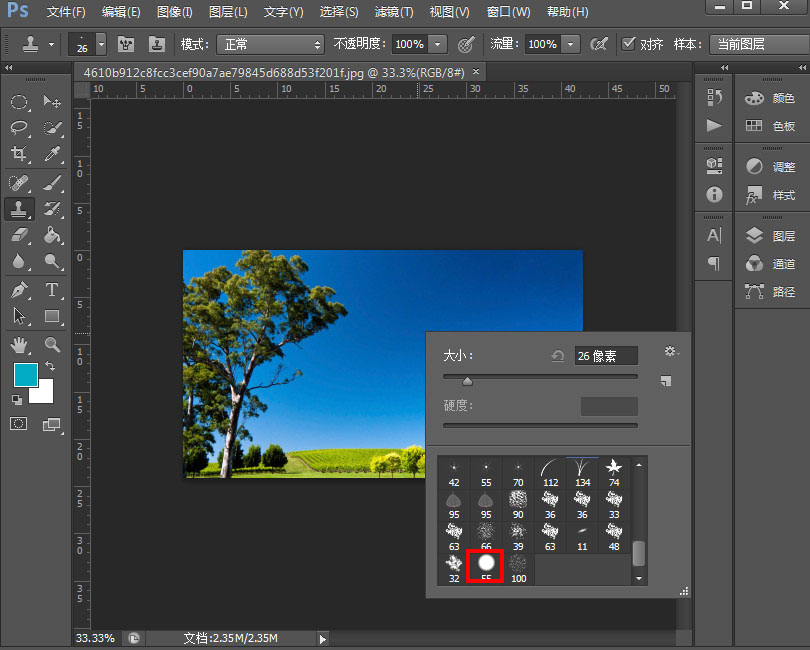Click the white background color swatch
810x650 pixels.
click(x=45, y=394)
